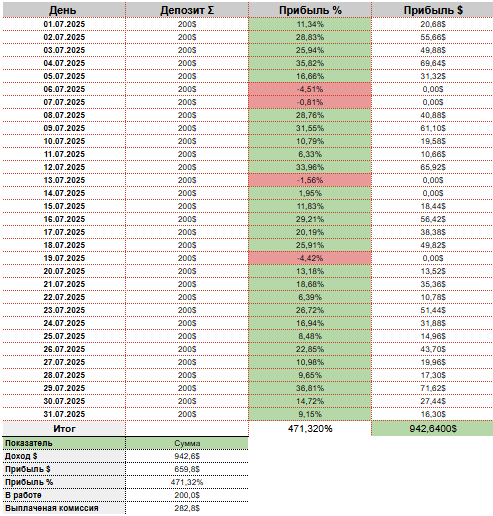Select the День column header
Screen dimensions: 493x516
(64, 10)
